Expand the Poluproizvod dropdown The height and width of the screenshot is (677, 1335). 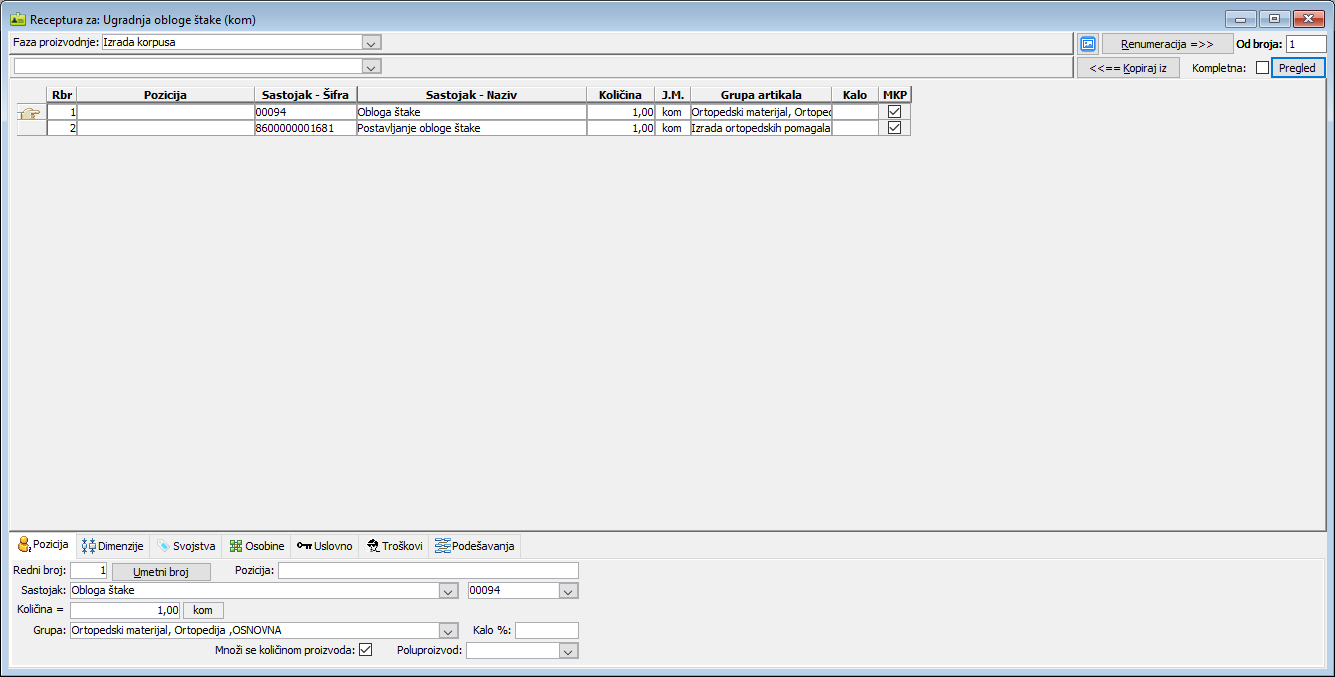[568, 651]
